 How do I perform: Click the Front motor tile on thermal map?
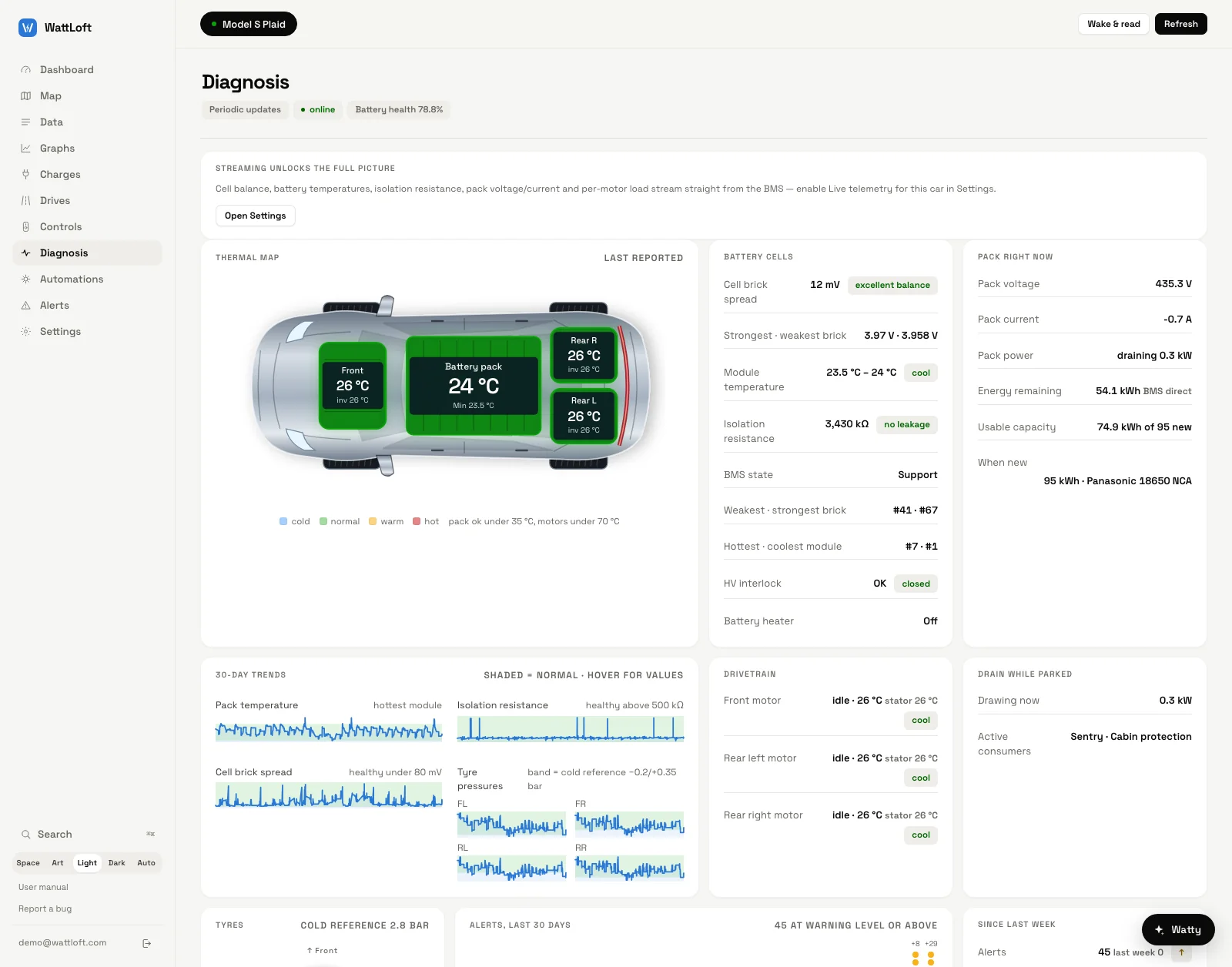pos(353,385)
